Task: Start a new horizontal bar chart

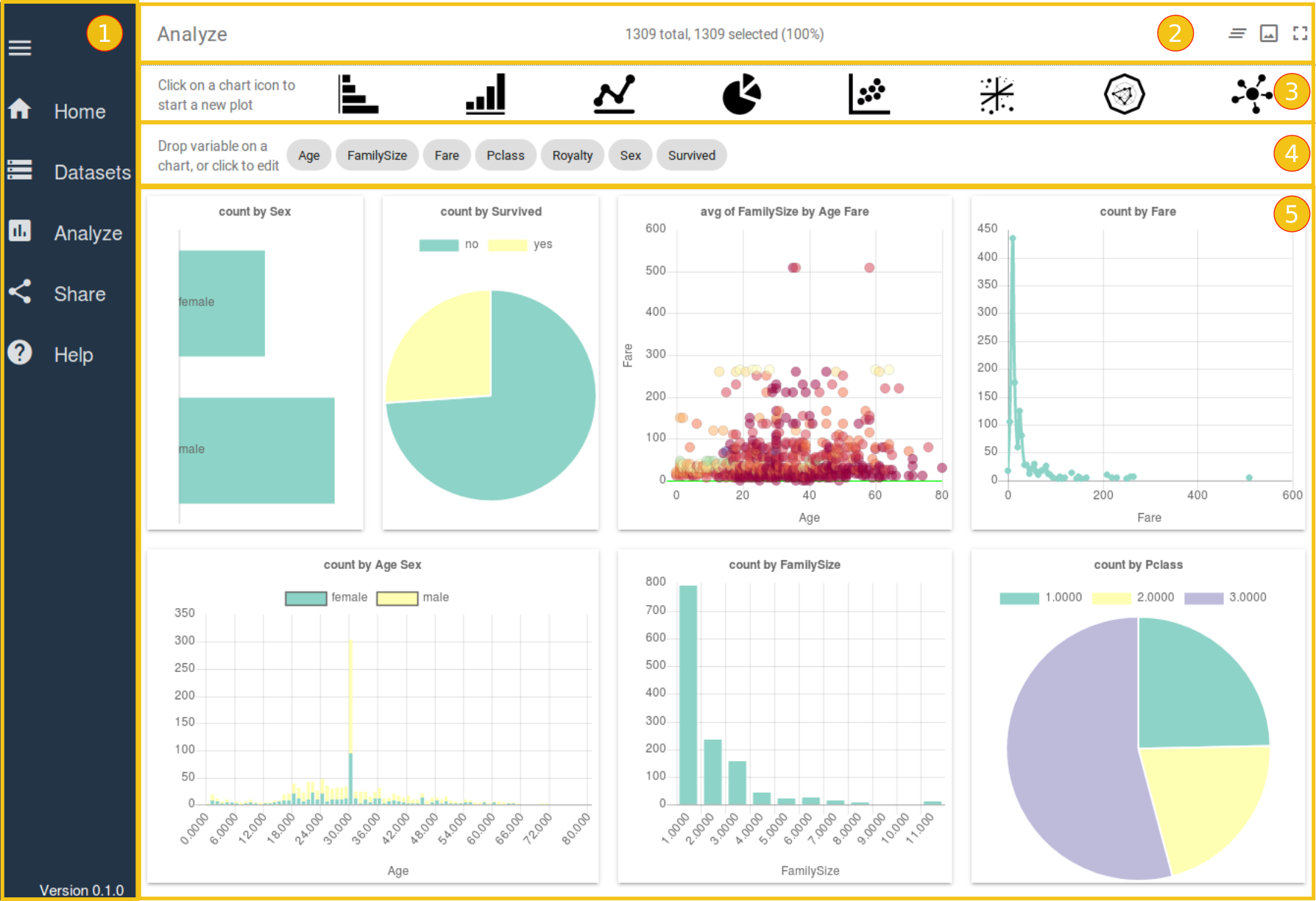Action: coord(358,94)
